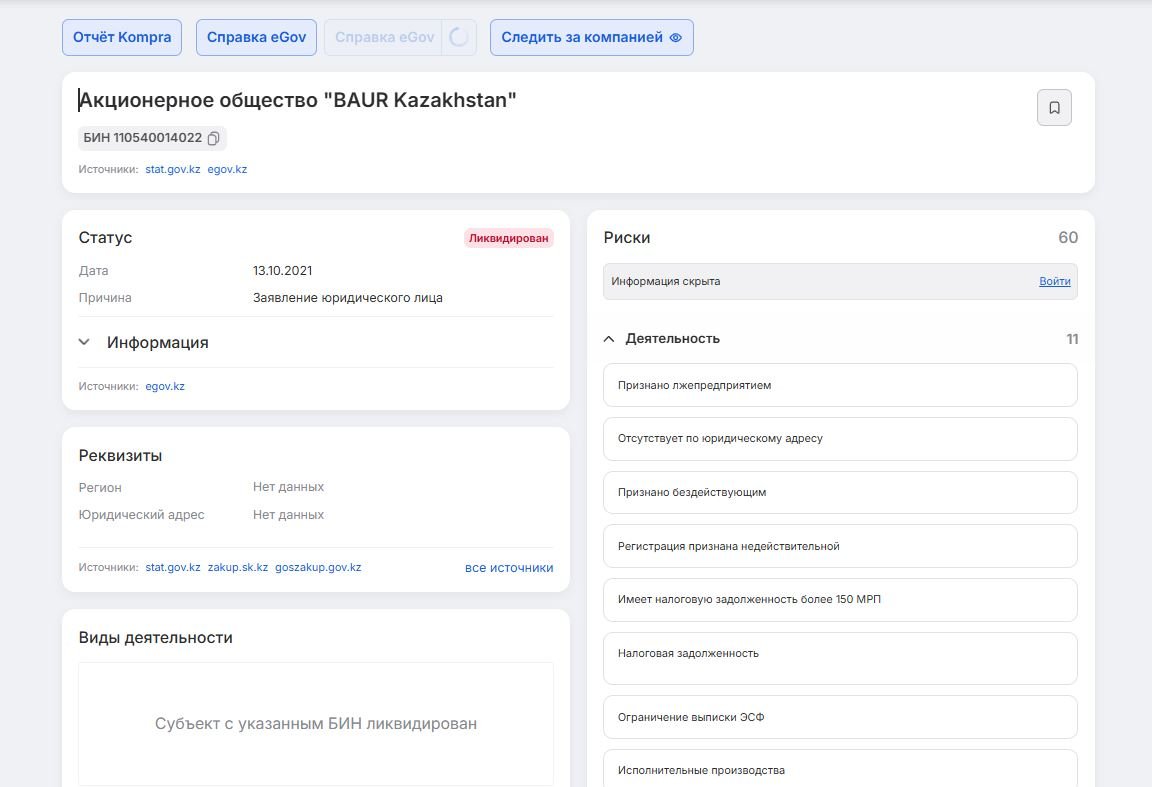This screenshot has height=787, width=1152.
Task: Select the Налоговая задолженность risk item
Action: 840,658
